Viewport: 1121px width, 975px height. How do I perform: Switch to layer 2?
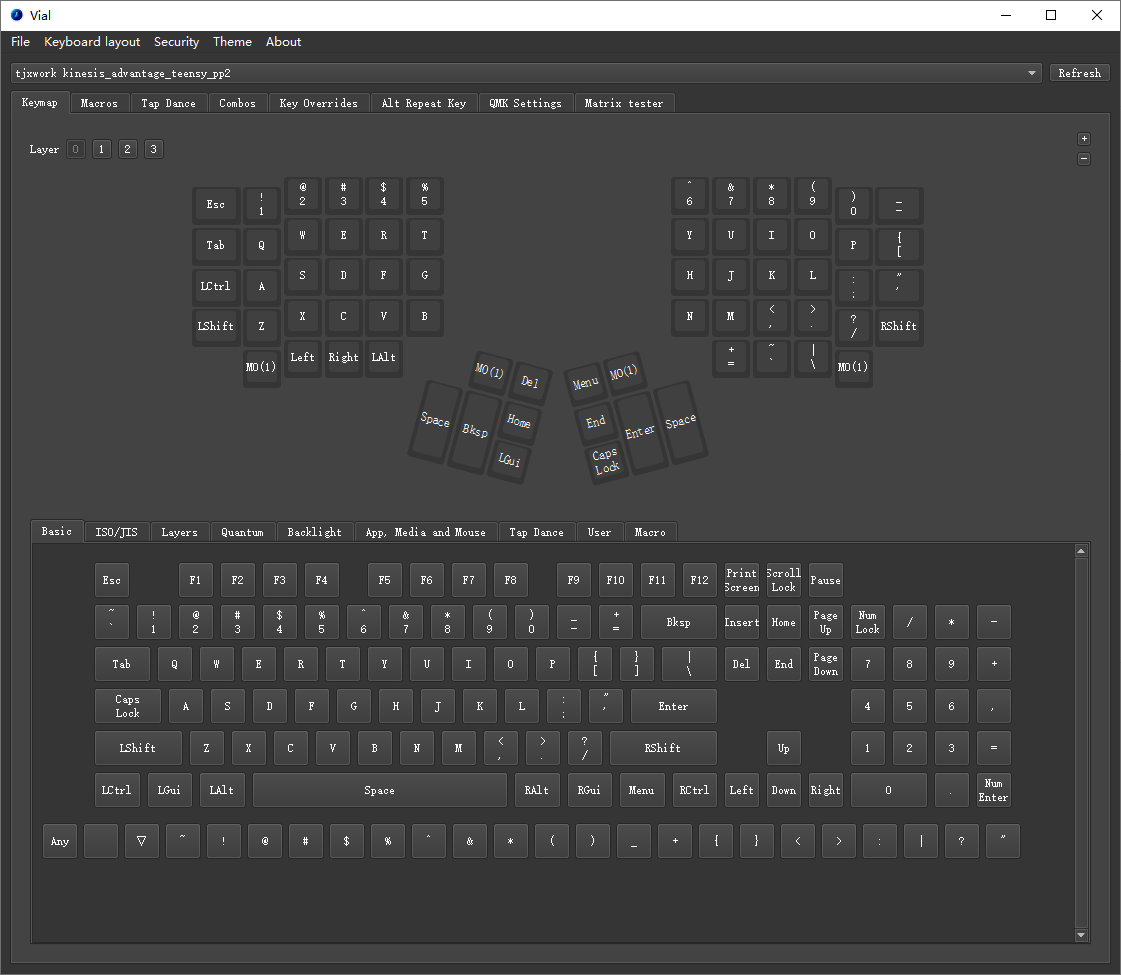[127, 149]
